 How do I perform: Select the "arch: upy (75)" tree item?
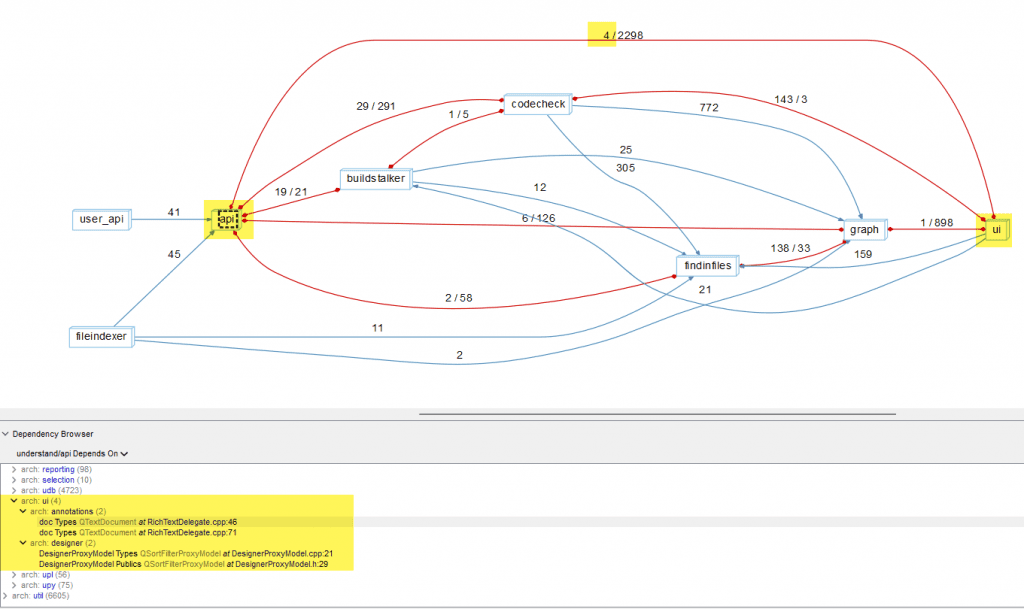[45, 584]
